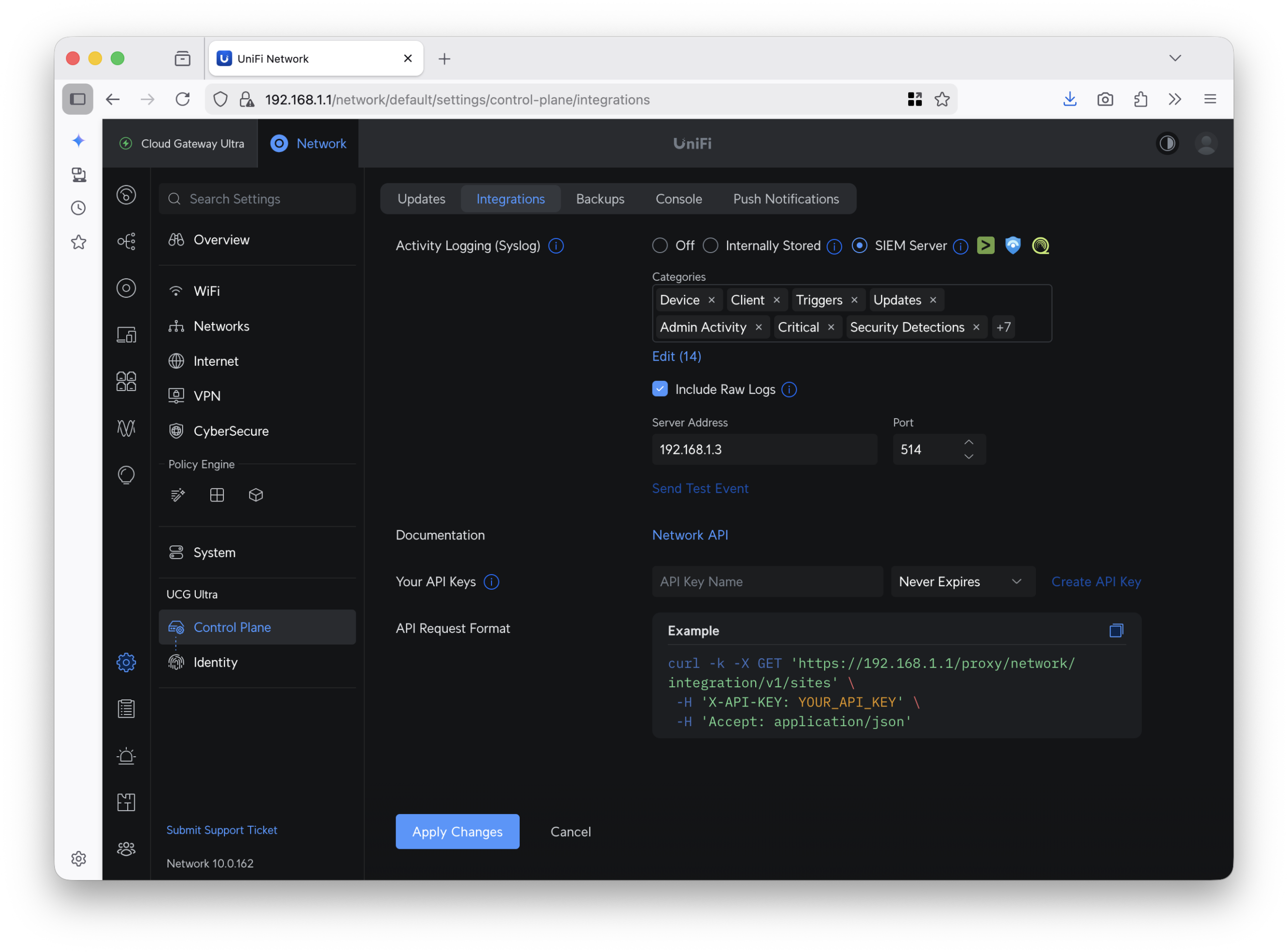
Task: Open the CyberSecure settings section
Action: pyautogui.click(x=230, y=431)
